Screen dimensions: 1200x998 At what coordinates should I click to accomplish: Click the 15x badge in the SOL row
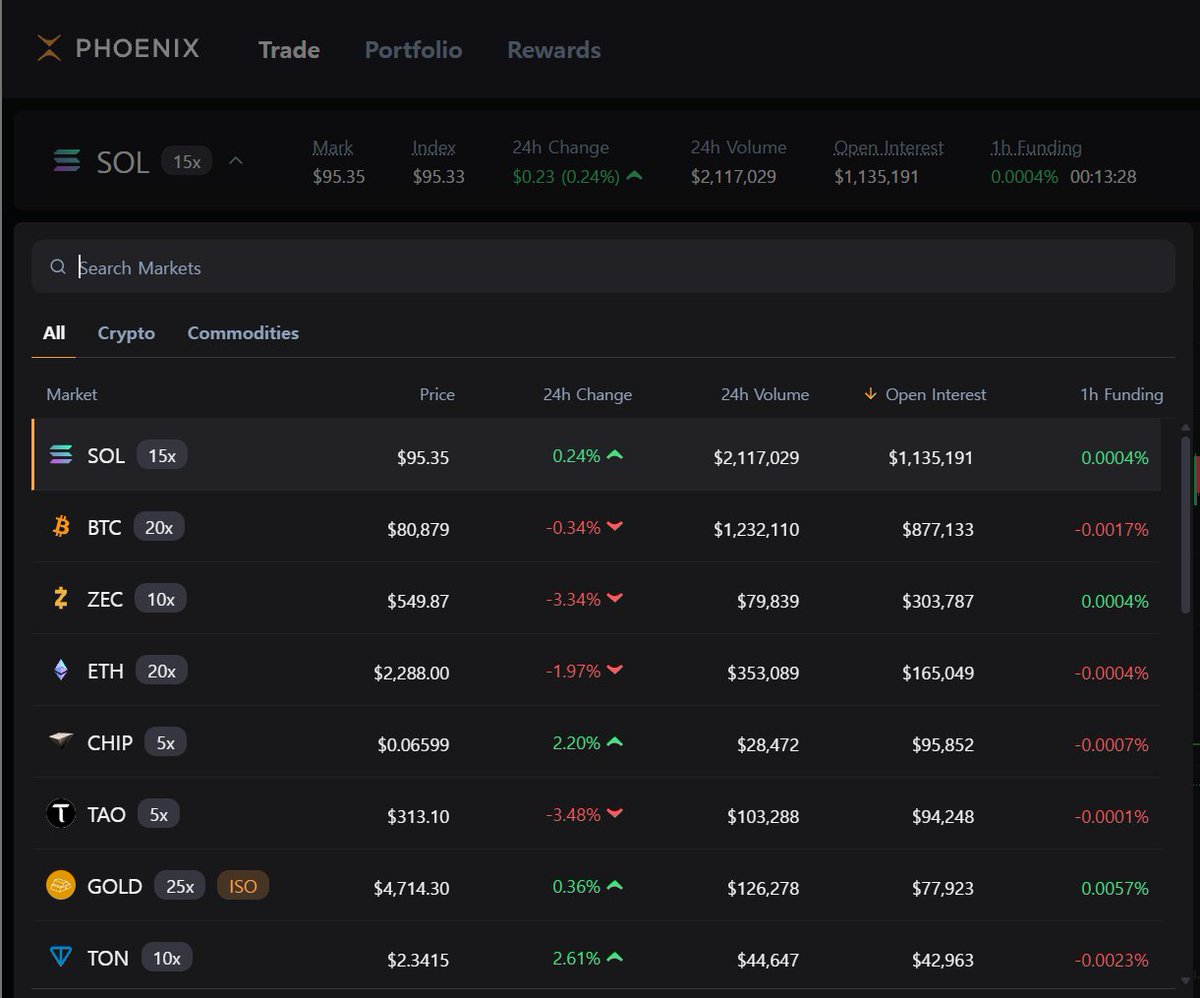162,455
